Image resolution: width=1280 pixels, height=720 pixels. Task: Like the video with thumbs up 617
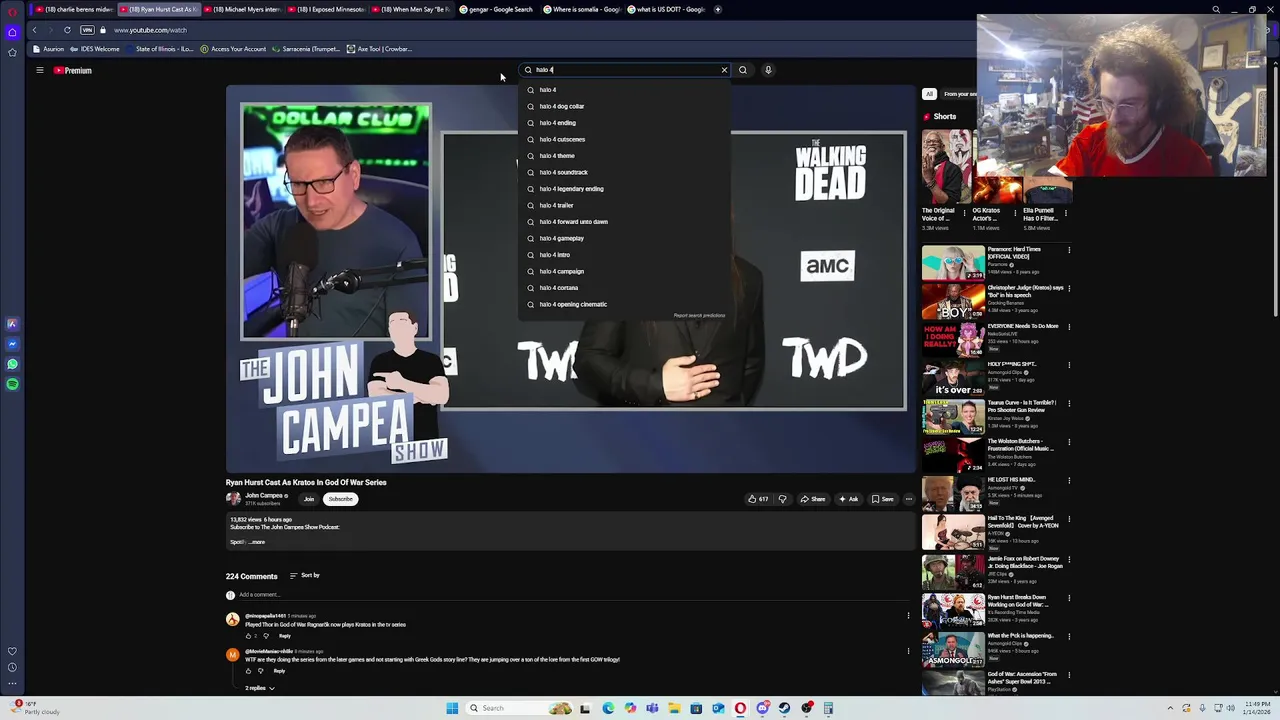[x=758, y=499]
